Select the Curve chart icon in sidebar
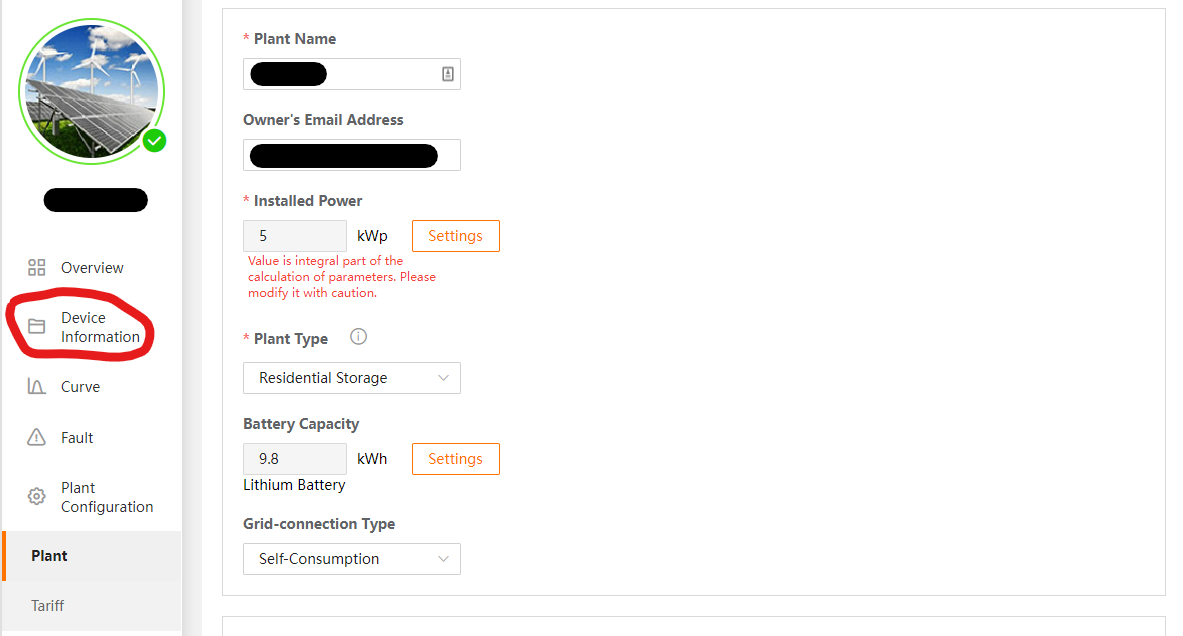1183x636 pixels. [x=36, y=387]
